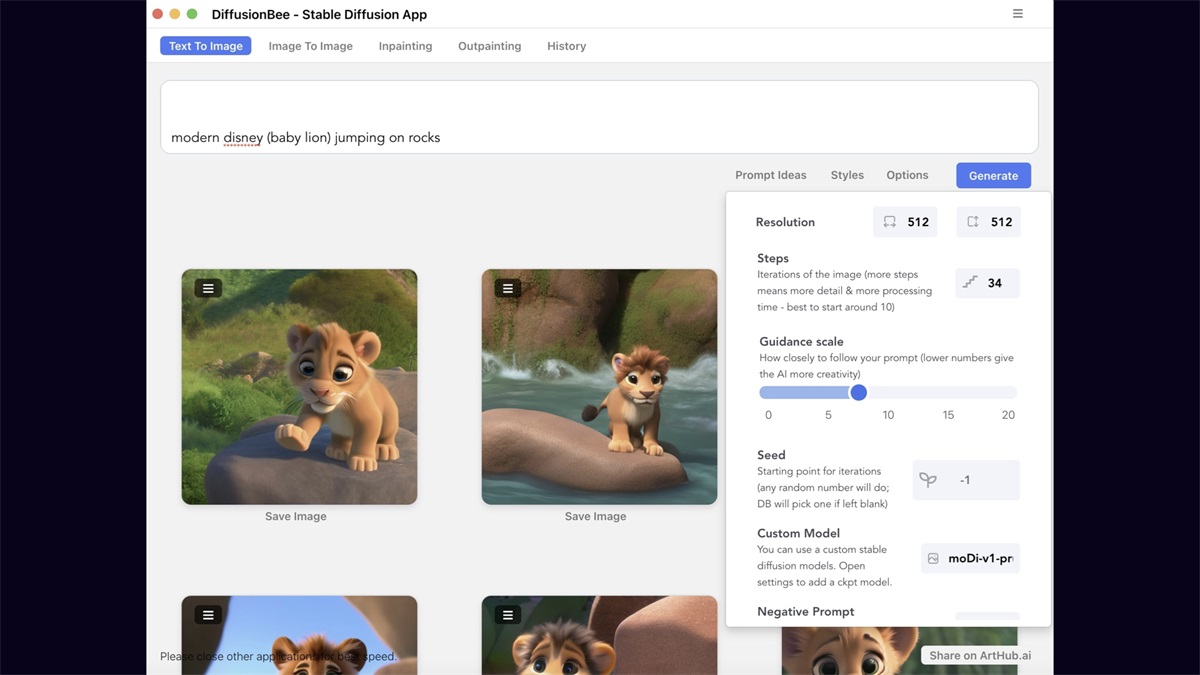The width and height of the screenshot is (1200, 675).
Task: Click the prompt text input field
Action: pyautogui.click(x=599, y=117)
